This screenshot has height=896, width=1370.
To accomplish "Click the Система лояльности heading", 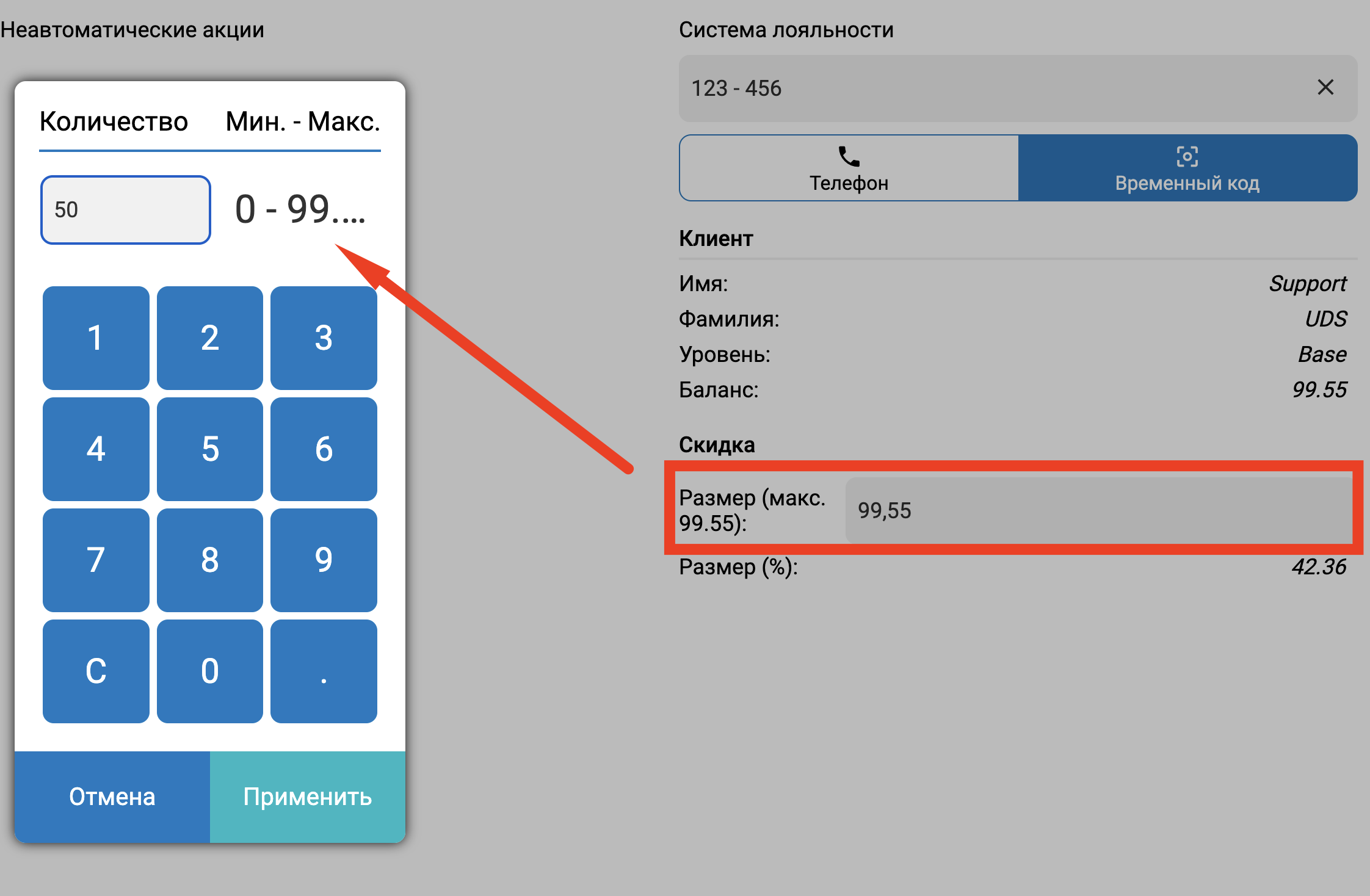I will point(786,29).
